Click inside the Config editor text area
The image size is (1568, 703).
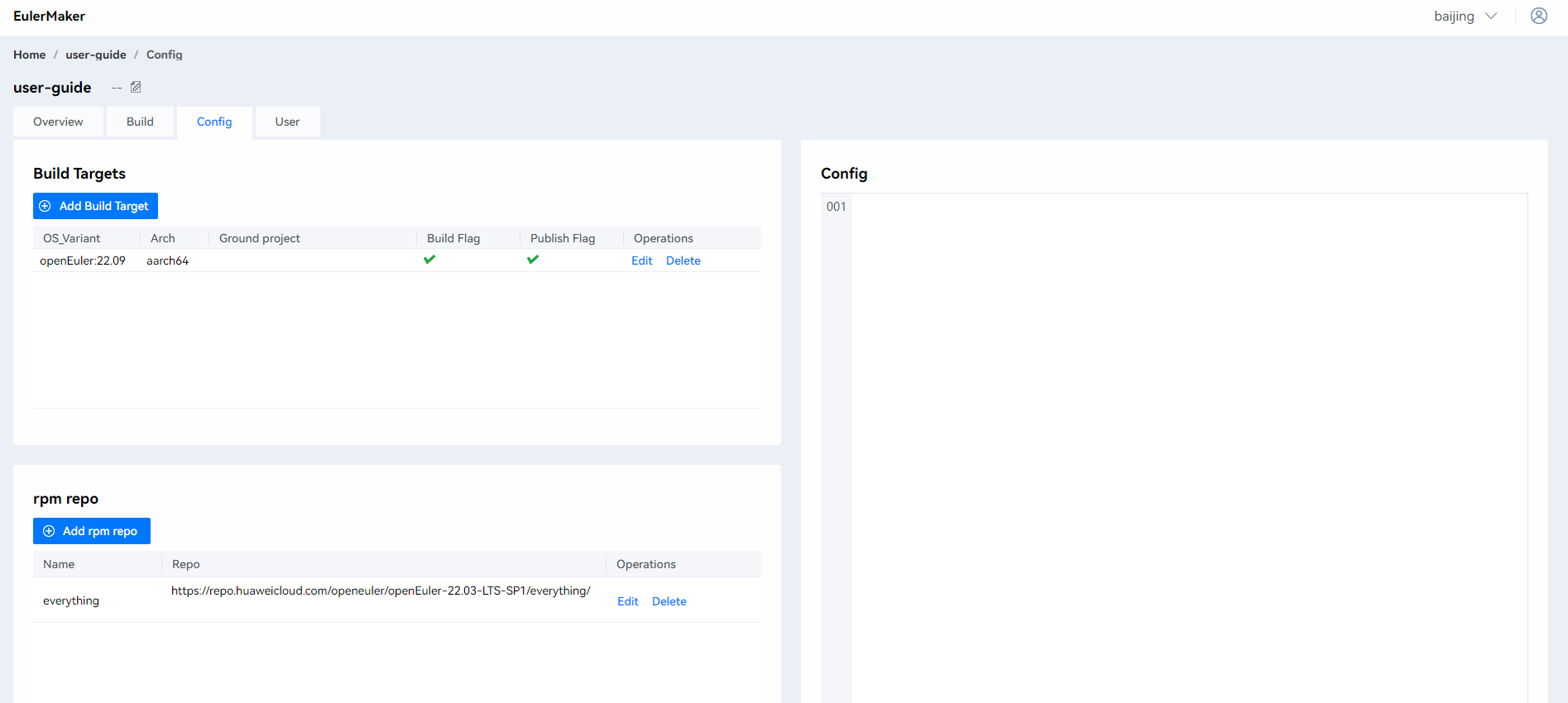pyautogui.click(x=1188, y=414)
